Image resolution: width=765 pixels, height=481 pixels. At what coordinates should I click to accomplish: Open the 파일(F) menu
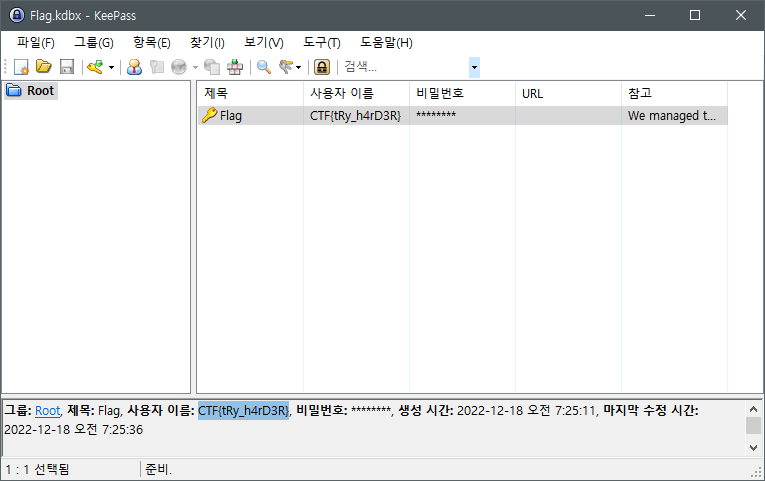click(x=36, y=42)
